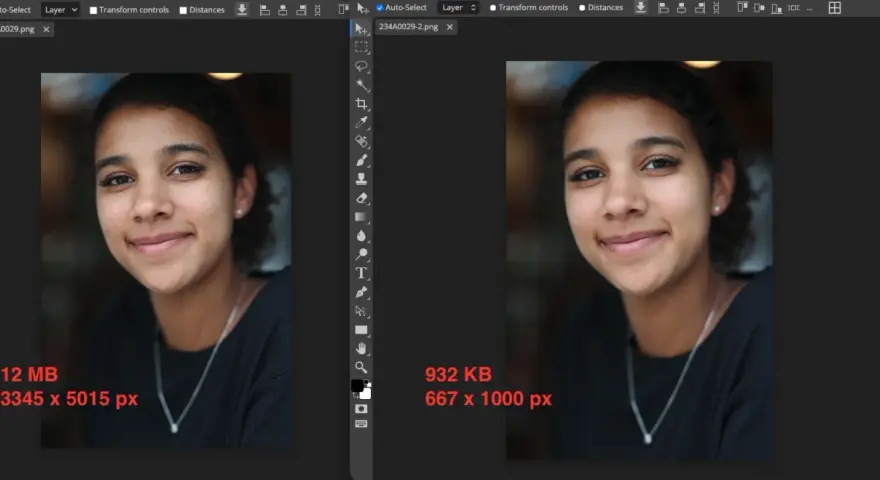Enable Distances checkbox in right options bar
Viewport: 880px width, 480px height.
coord(582,8)
